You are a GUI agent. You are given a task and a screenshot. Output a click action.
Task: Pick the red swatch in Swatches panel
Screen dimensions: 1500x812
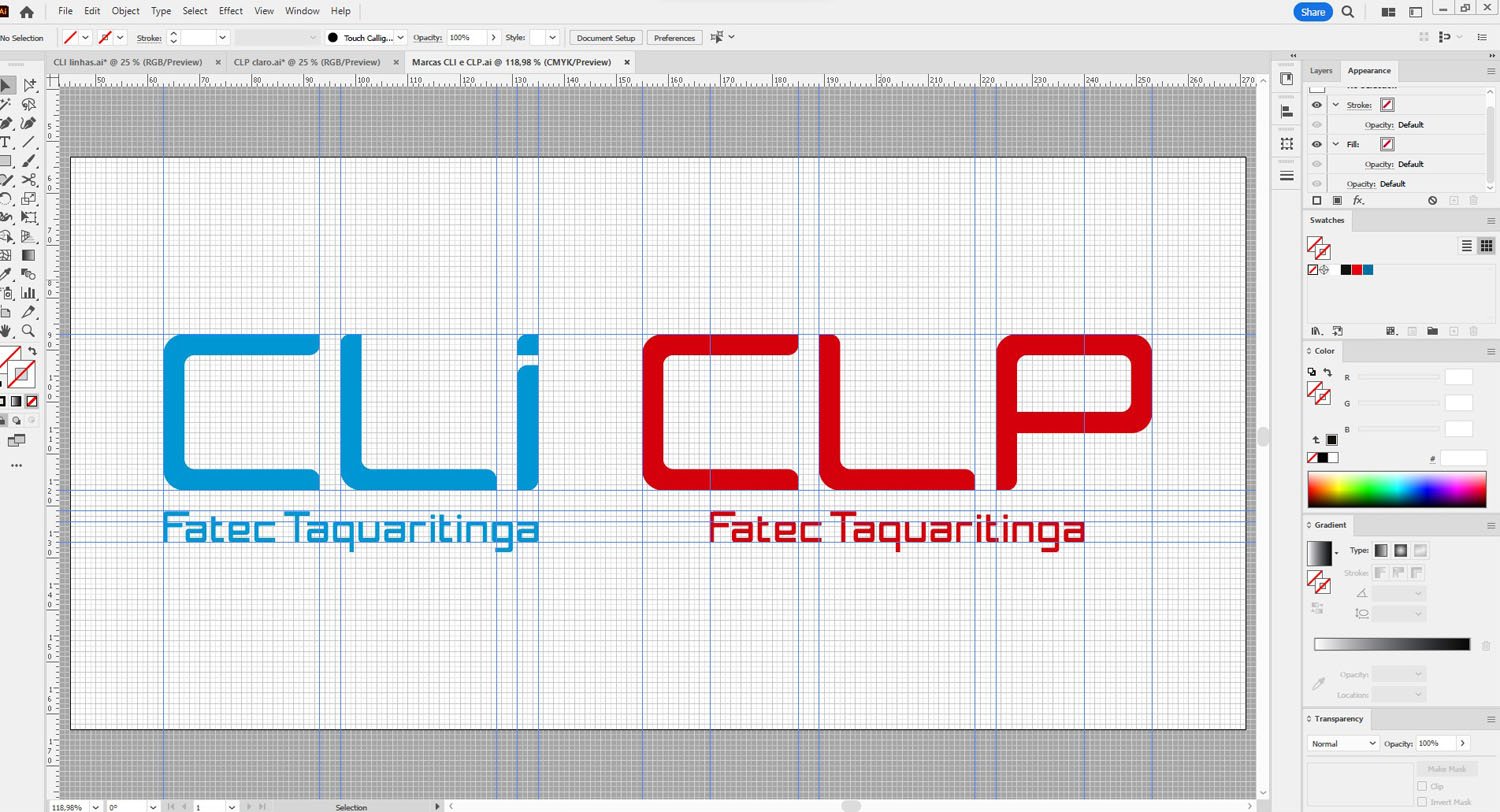click(1357, 270)
